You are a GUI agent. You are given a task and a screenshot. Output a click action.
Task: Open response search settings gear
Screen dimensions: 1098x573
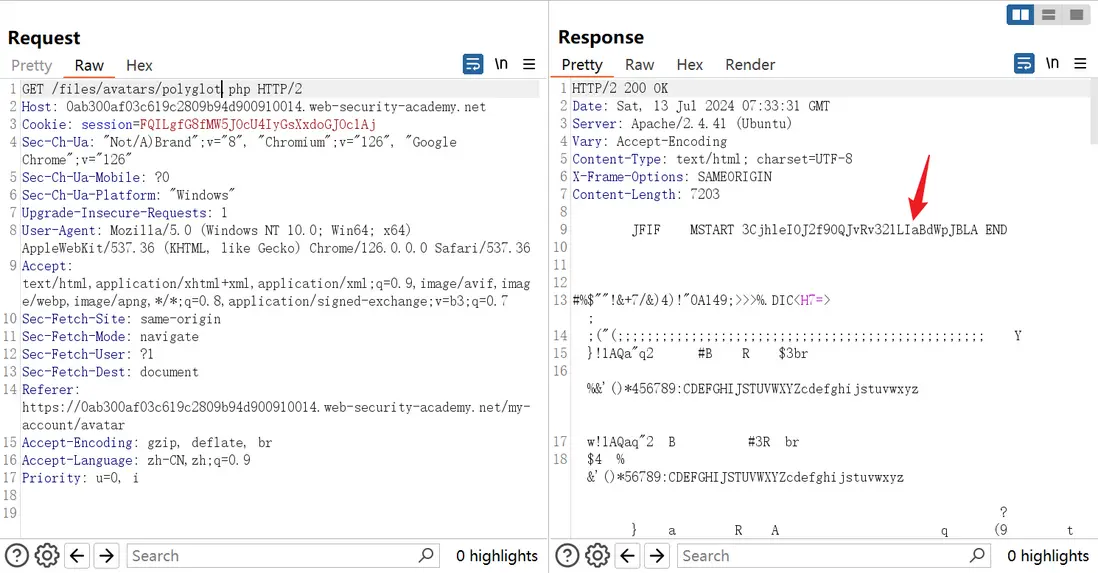tap(597, 556)
